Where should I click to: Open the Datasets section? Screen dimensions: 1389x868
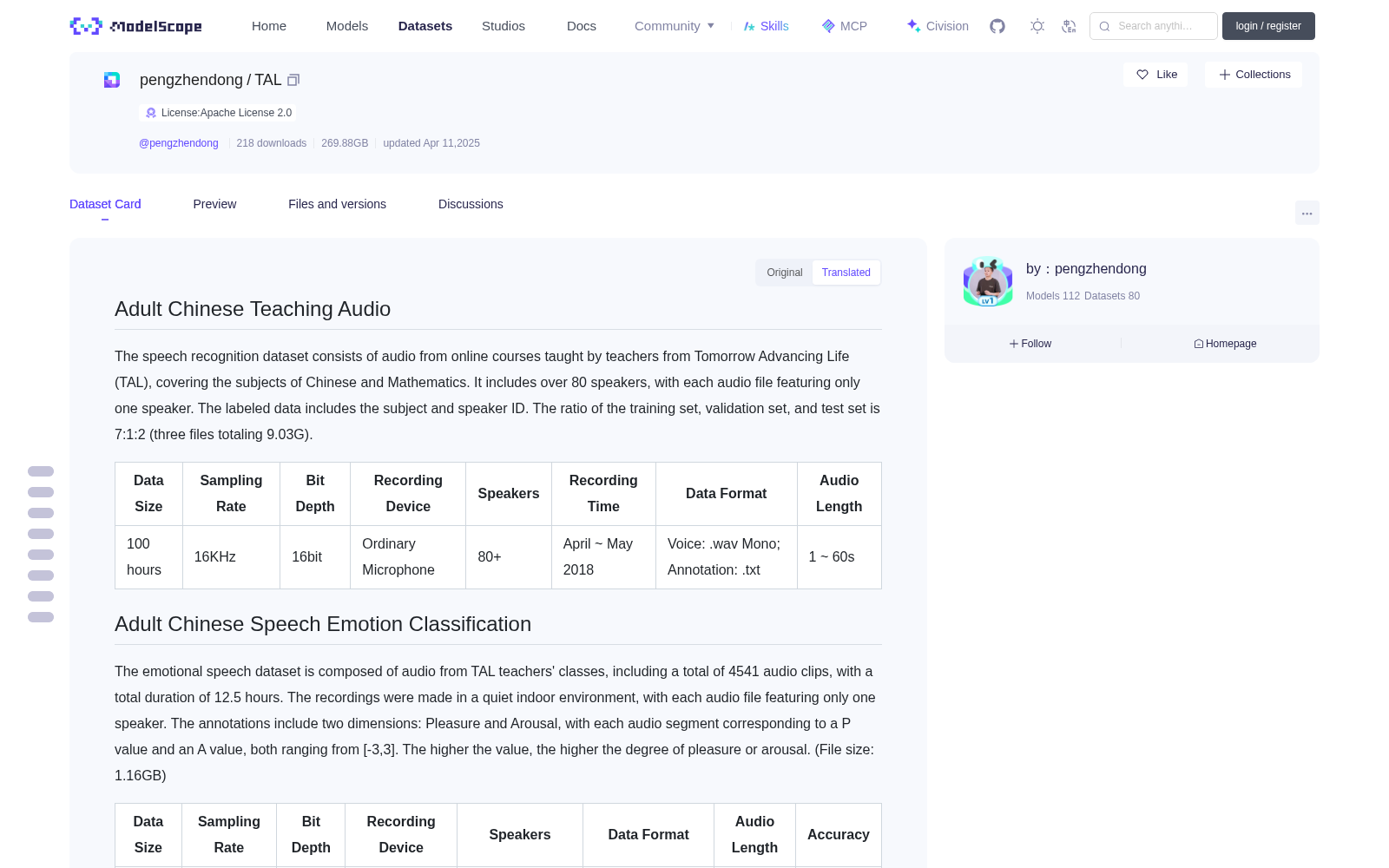pos(425,26)
